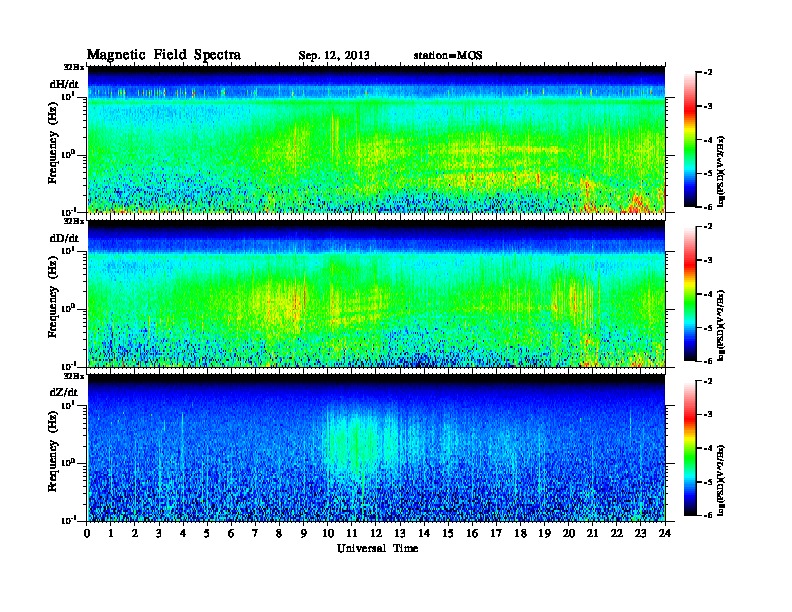Click the "Magnetic Field Spectra" title

[164, 55]
